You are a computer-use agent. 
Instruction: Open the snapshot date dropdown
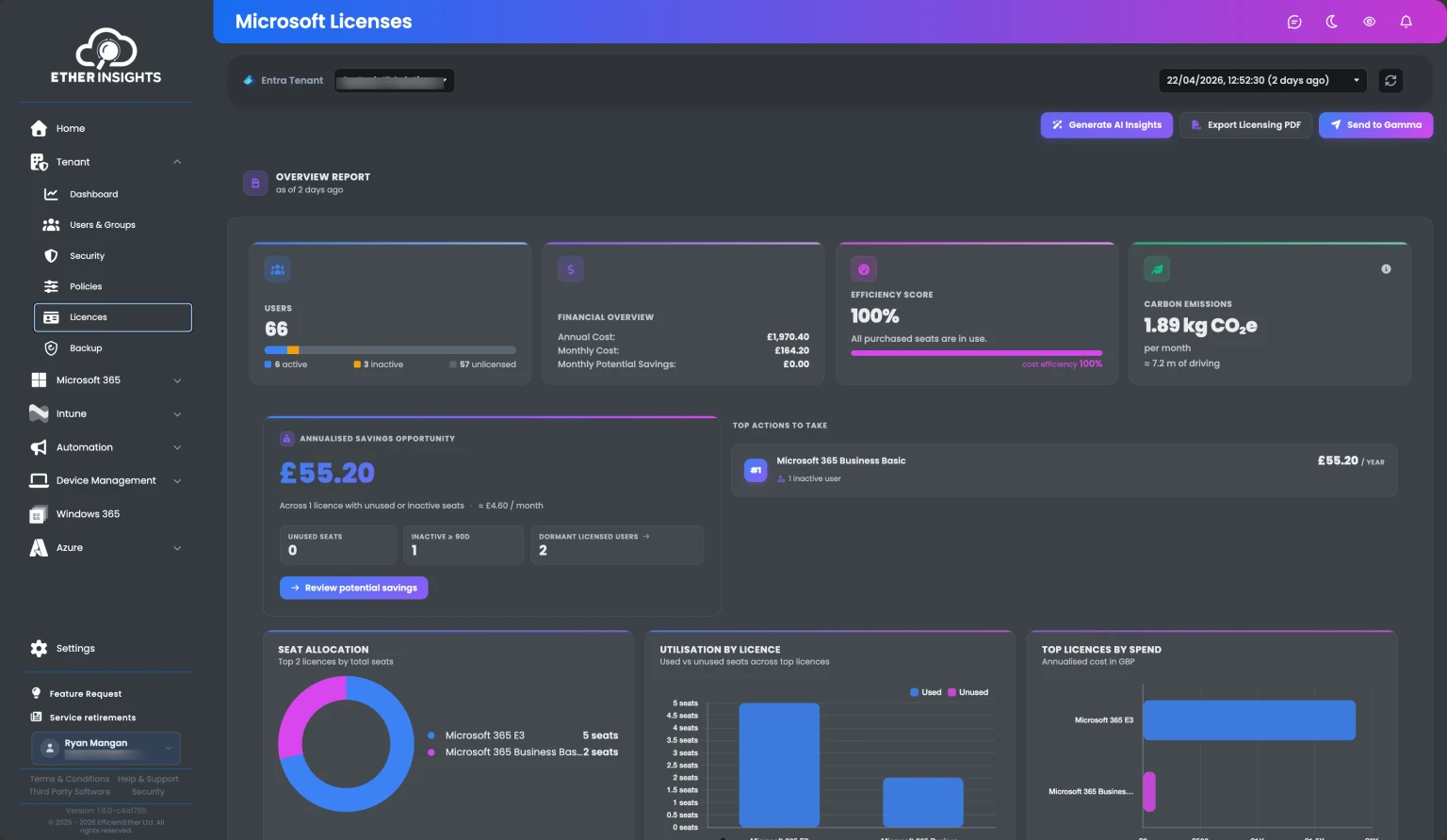click(x=1263, y=81)
